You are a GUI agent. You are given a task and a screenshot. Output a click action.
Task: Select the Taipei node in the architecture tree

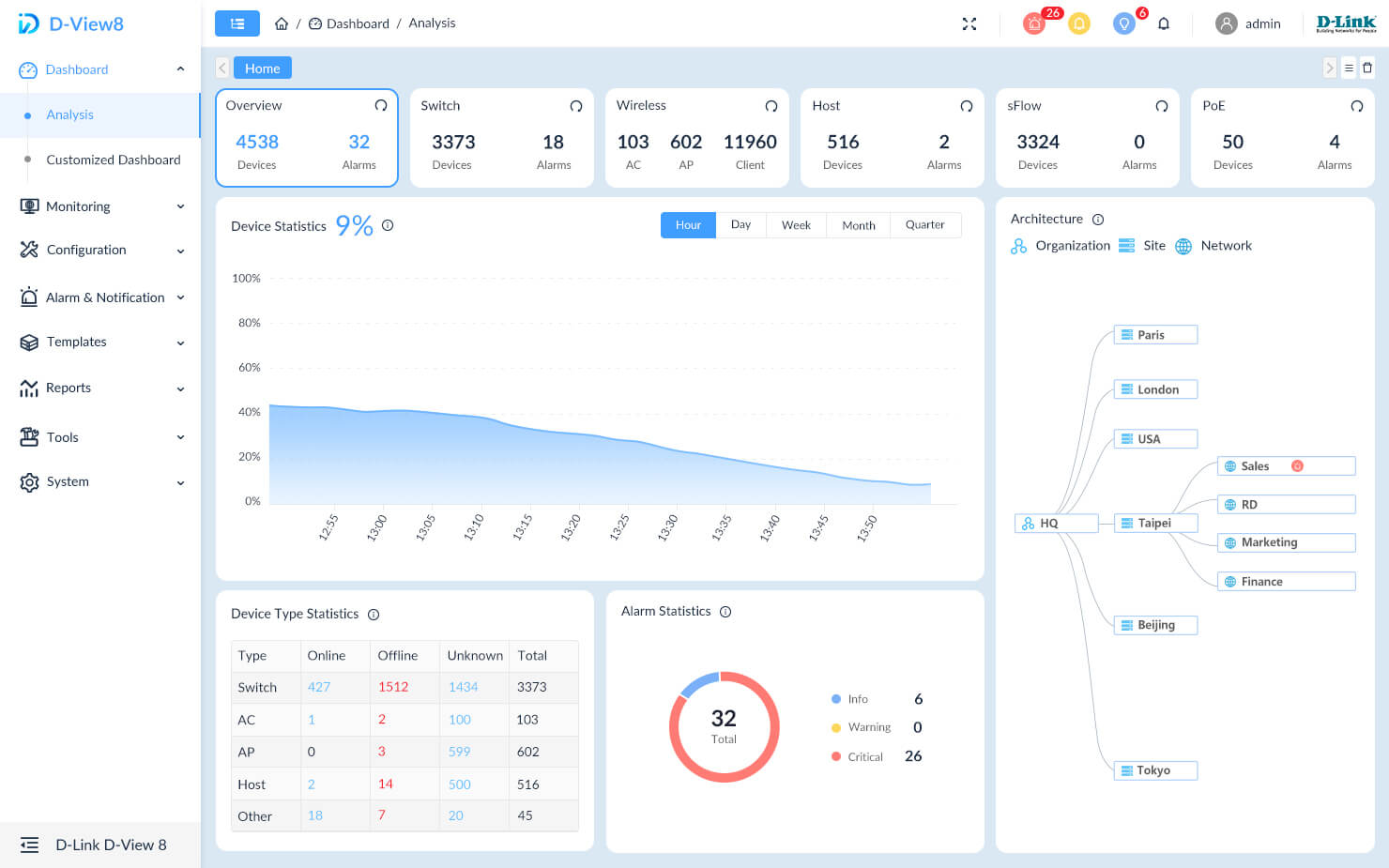1155,523
